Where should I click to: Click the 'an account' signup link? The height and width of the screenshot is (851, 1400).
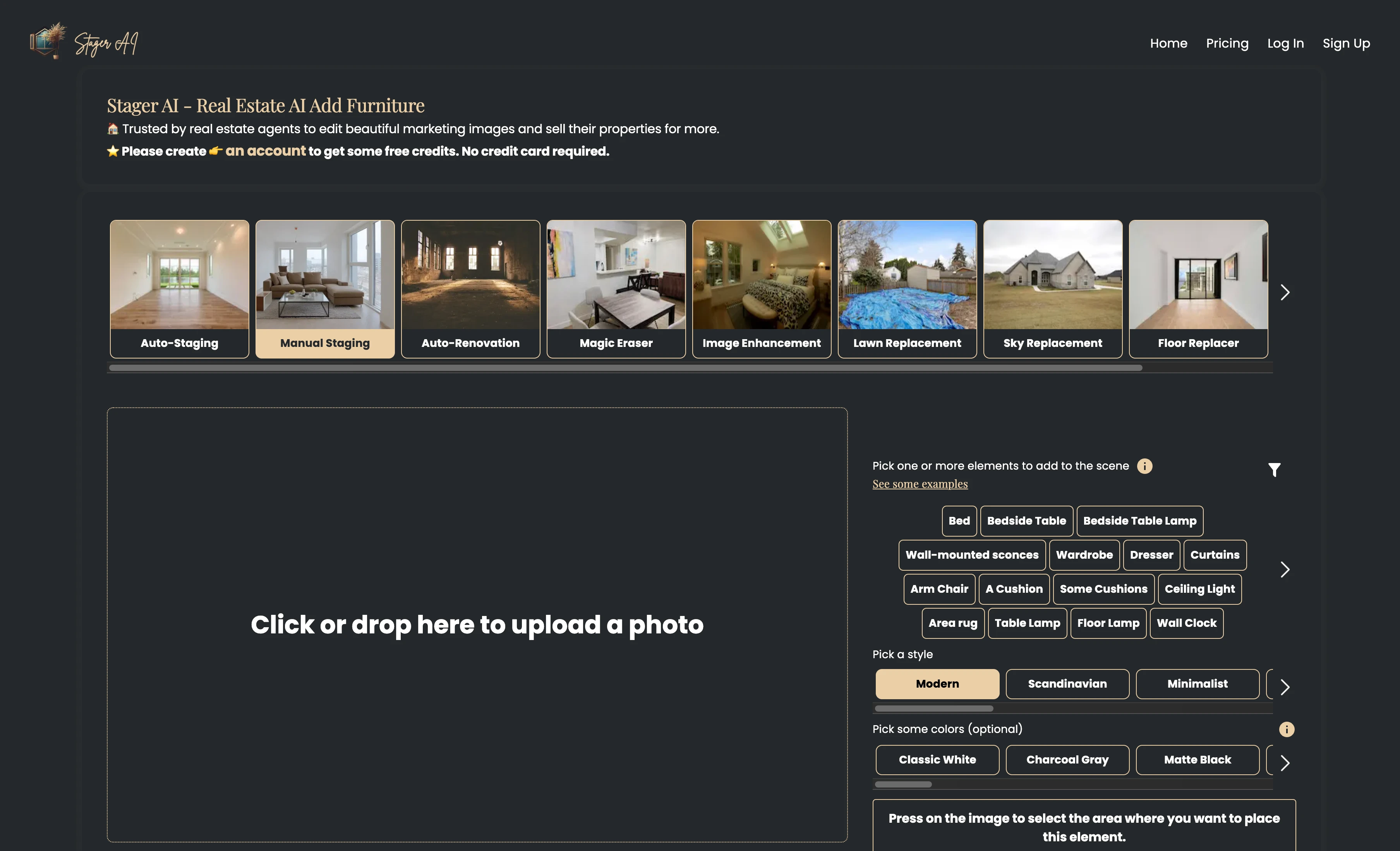265,151
